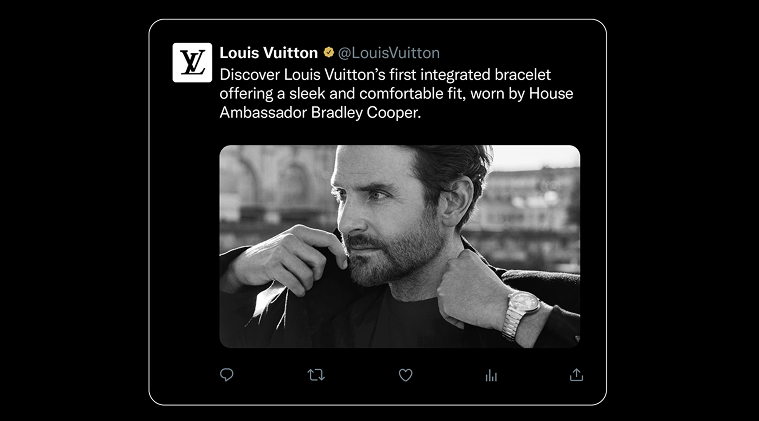The height and width of the screenshot is (421, 759).
Task: Click the gold verified badge
Action: 327,53
